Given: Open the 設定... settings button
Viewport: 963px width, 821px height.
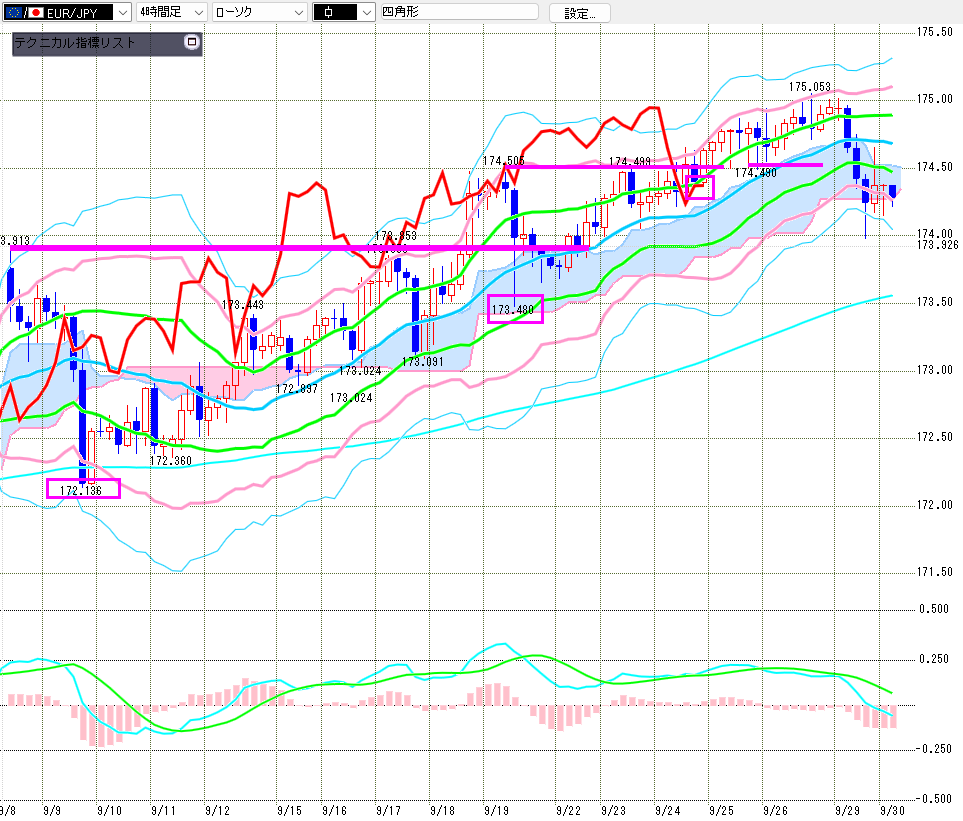Looking at the screenshot, I should coord(580,13).
